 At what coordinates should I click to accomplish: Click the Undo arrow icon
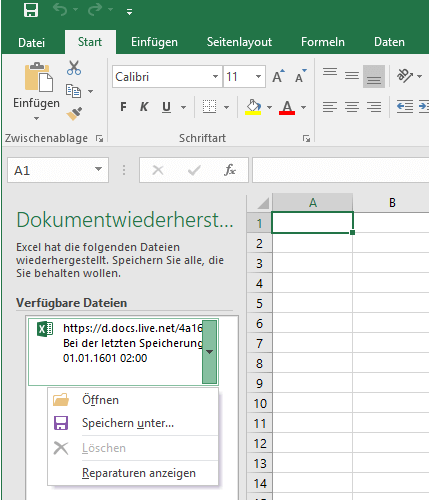60,10
